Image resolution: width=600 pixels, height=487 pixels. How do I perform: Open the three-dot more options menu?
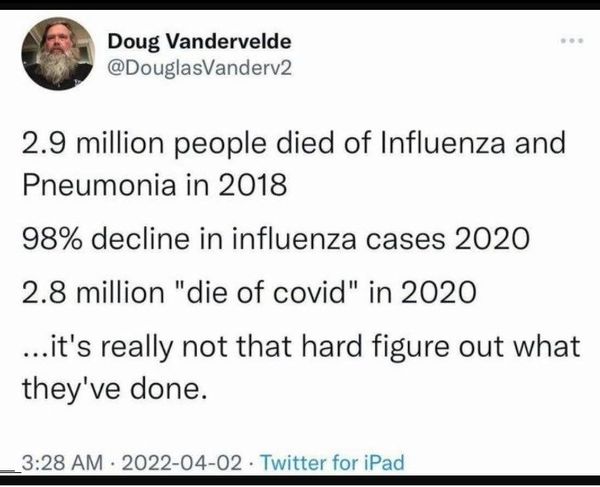[x=572, y=41]
